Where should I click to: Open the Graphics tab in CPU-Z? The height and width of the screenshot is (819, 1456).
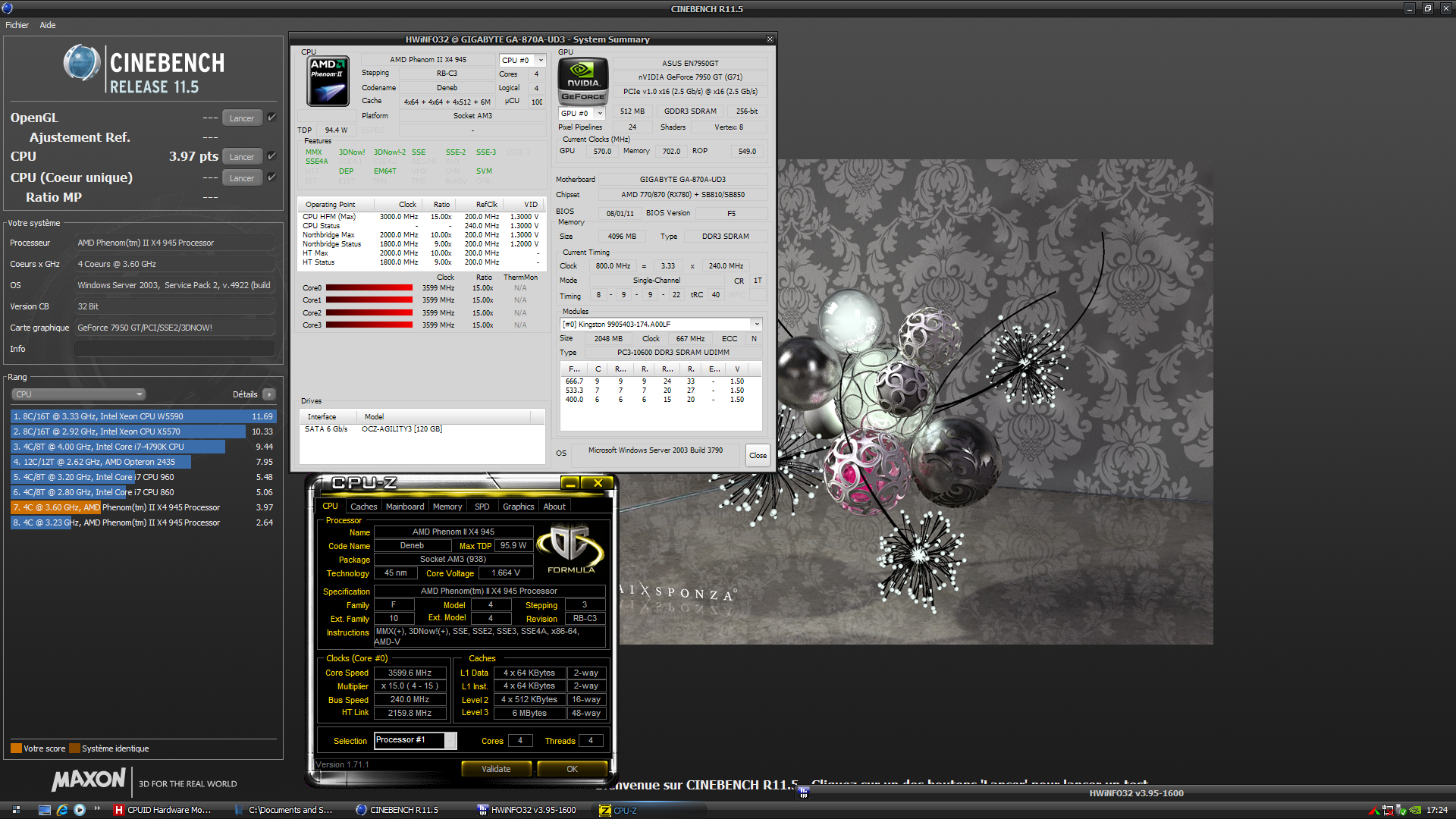(519, 507)
